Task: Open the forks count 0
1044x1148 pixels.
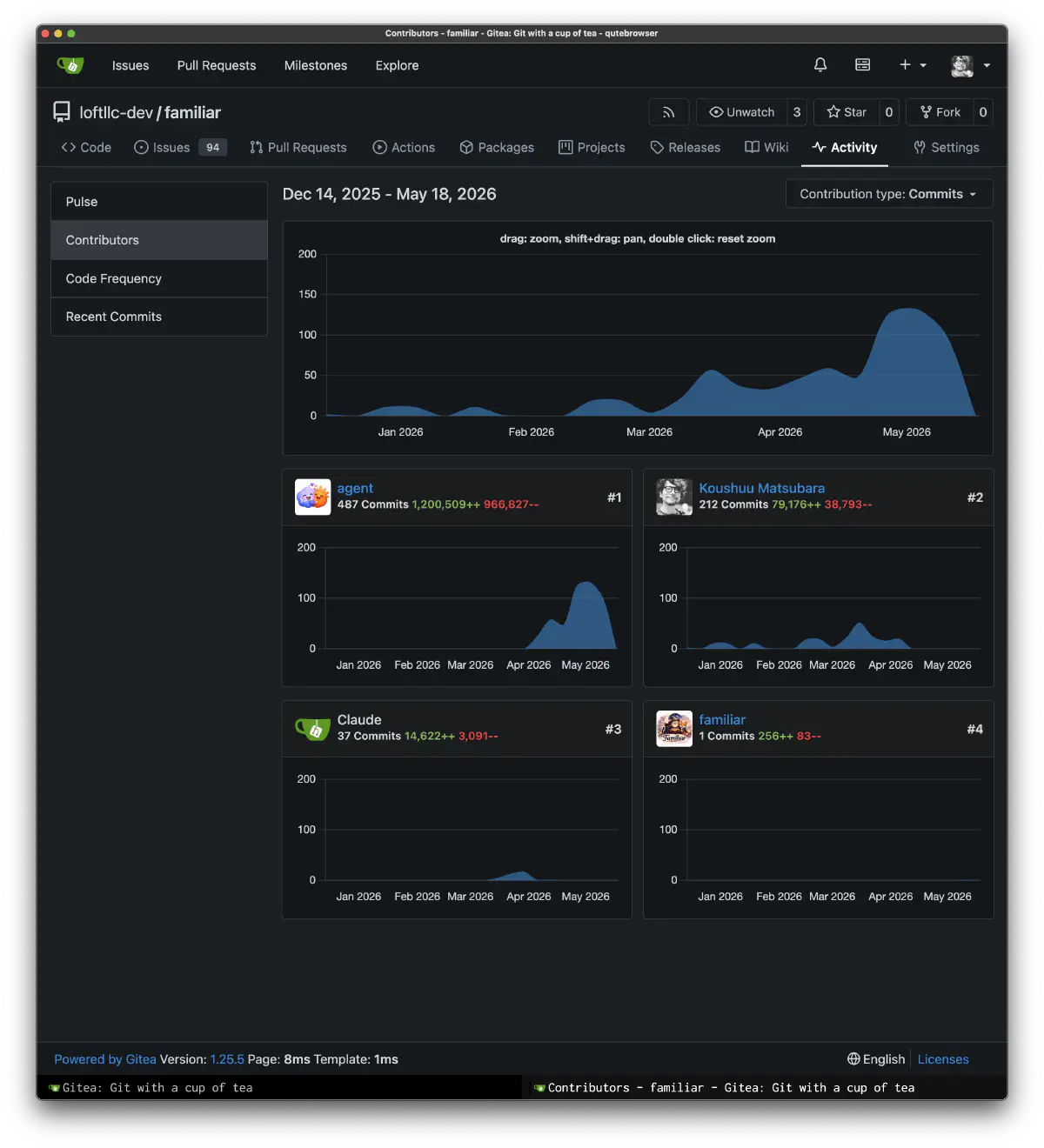Action: click(x=983, y=112)
